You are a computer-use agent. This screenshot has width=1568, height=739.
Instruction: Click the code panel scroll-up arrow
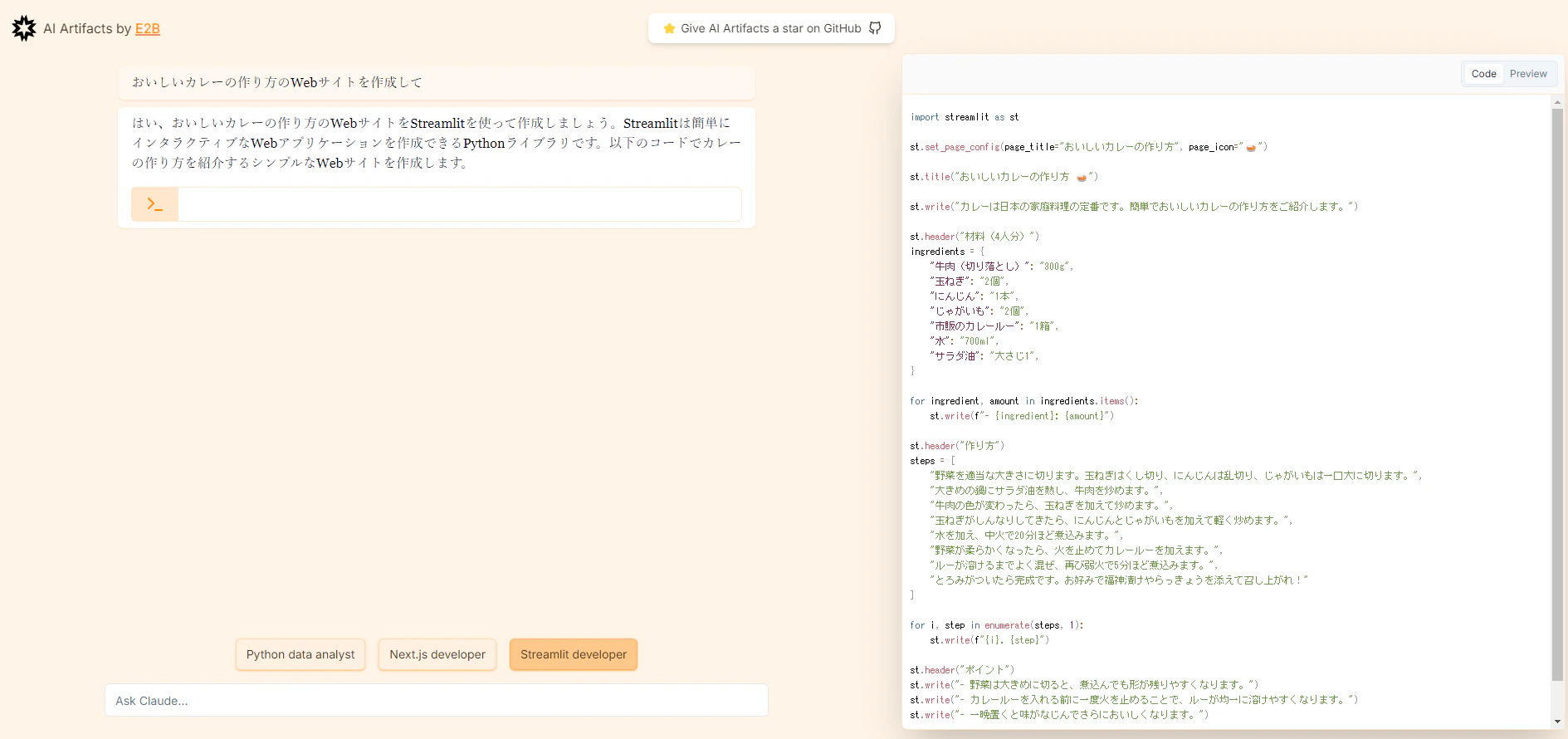1557,102
